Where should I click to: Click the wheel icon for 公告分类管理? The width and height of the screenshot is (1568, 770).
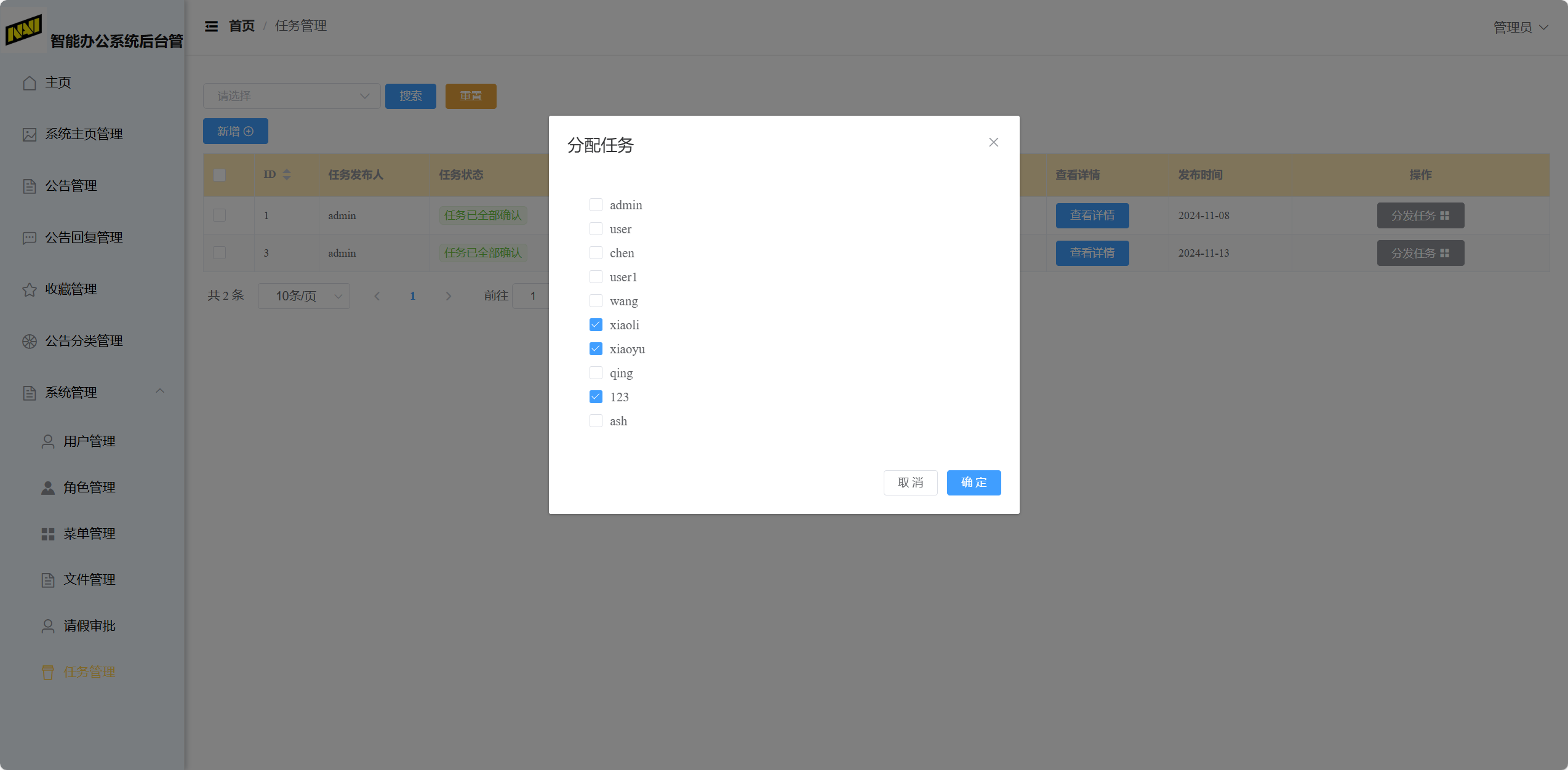pyautogui.click(x=30, y=341)
